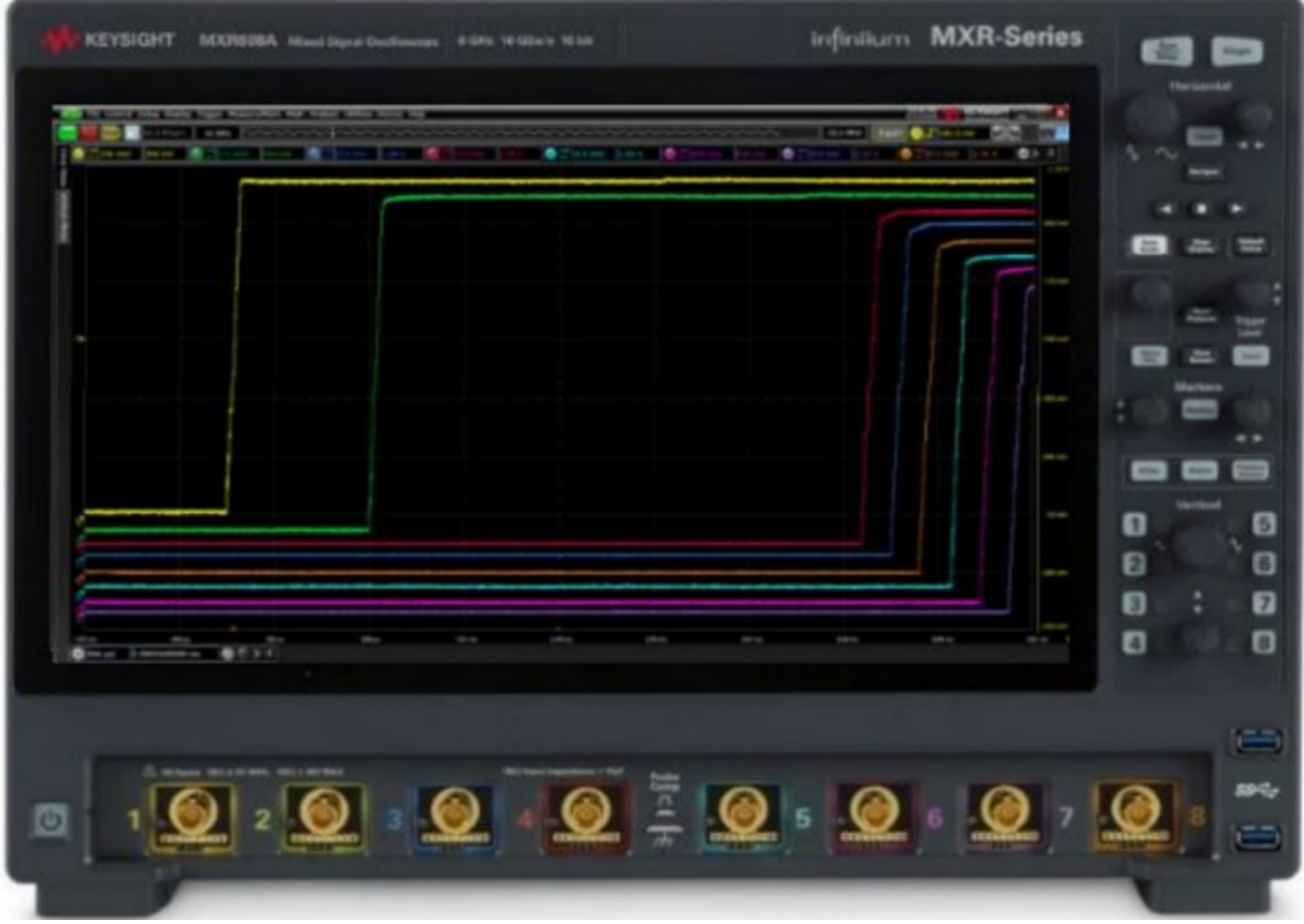The image size is (1304, 924).
Task: Toggle the purple channel 7 badge on screen
Action: 788,154
